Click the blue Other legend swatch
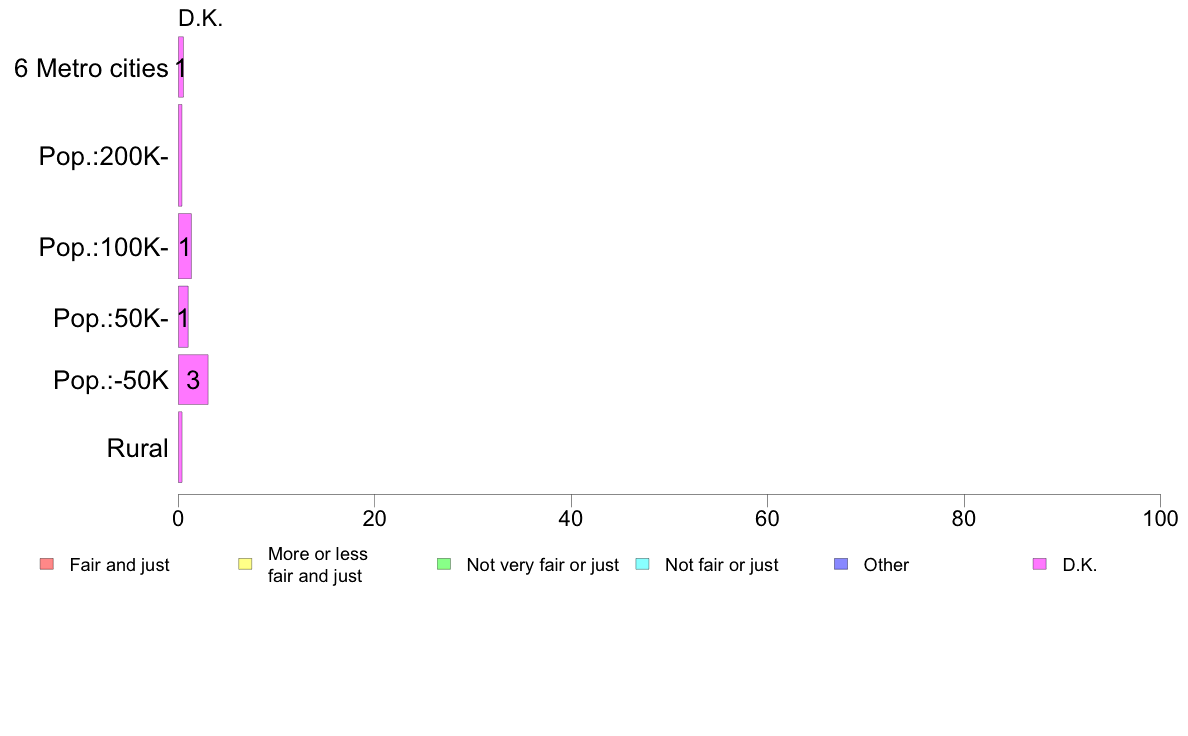Image resolution: width=1188 pixels, height=736 pixels. point(841,564)
